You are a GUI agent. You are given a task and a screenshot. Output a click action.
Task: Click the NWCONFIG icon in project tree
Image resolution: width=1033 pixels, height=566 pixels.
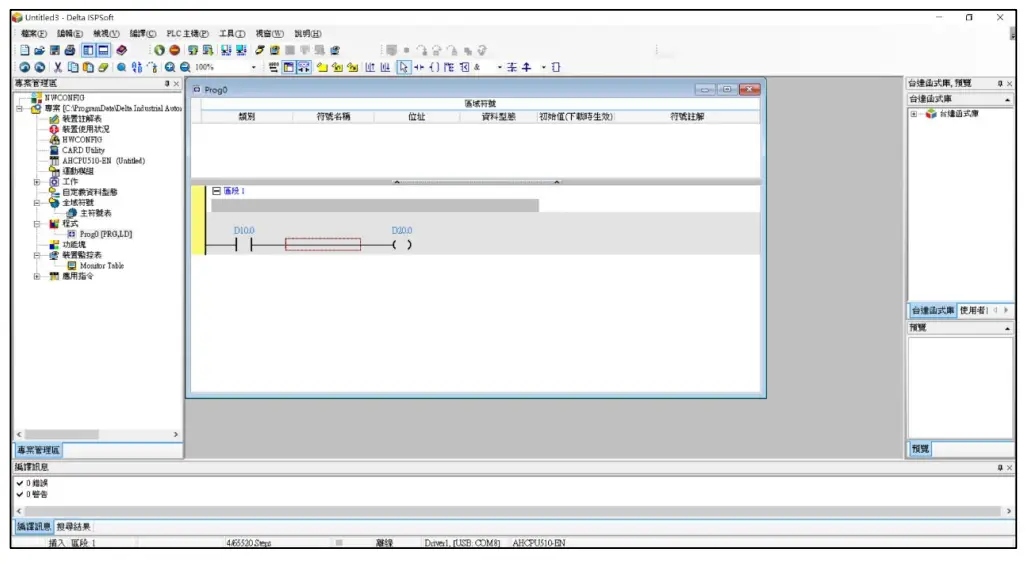tap(37, 98)
